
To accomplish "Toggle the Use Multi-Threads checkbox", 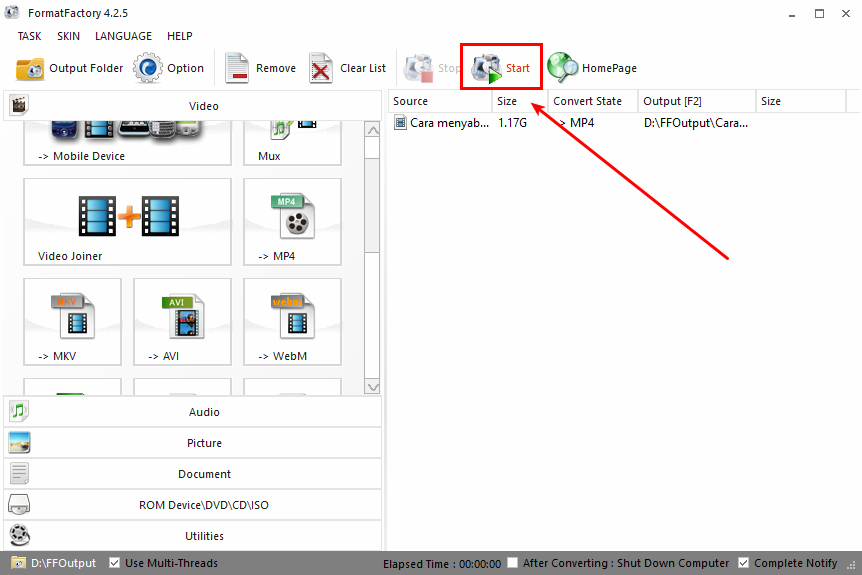I will point(114,563).
